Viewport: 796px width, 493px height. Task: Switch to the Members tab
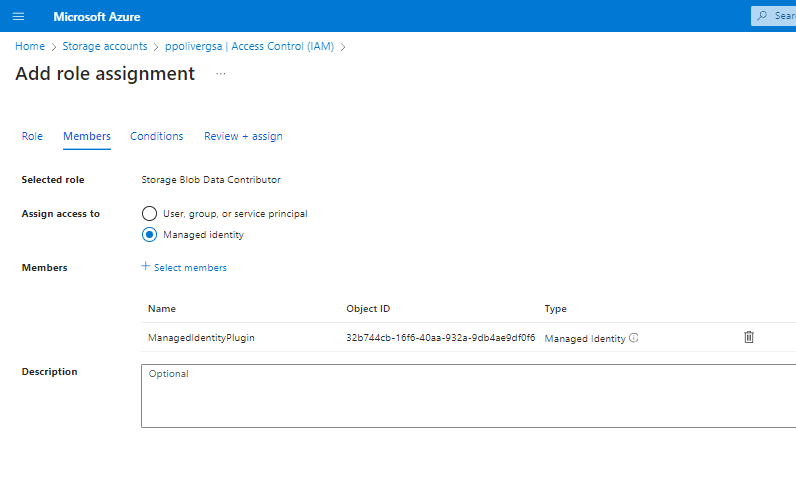pos(87,136)
